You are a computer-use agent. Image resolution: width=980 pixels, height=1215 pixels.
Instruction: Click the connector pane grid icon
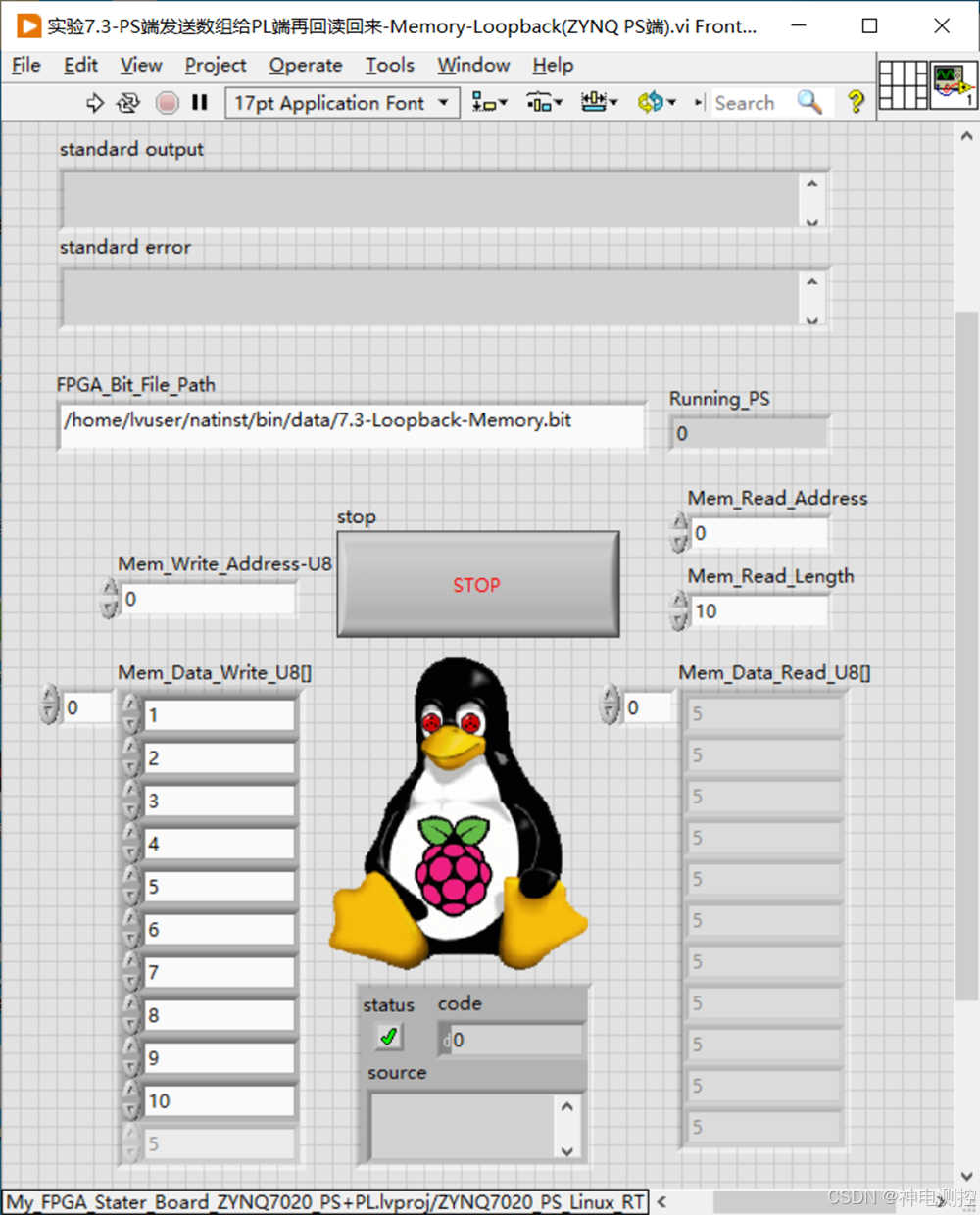point(903,84)
